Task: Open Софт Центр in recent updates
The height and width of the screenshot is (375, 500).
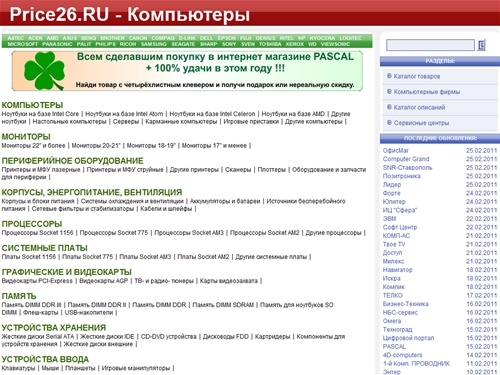Action: point(400,227)
